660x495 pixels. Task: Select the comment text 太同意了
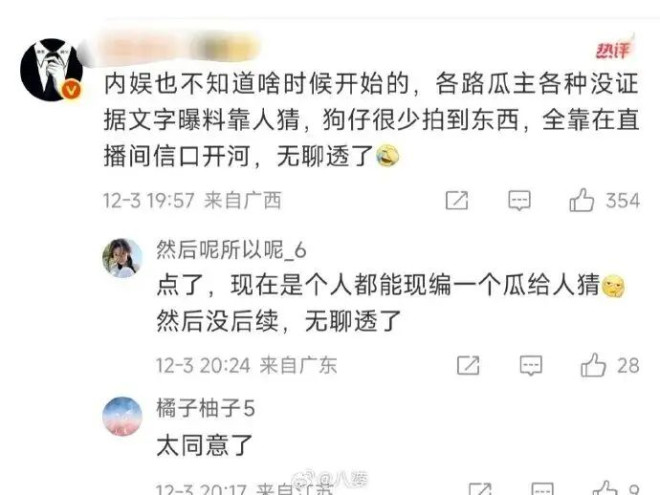[x=205, y=445]
